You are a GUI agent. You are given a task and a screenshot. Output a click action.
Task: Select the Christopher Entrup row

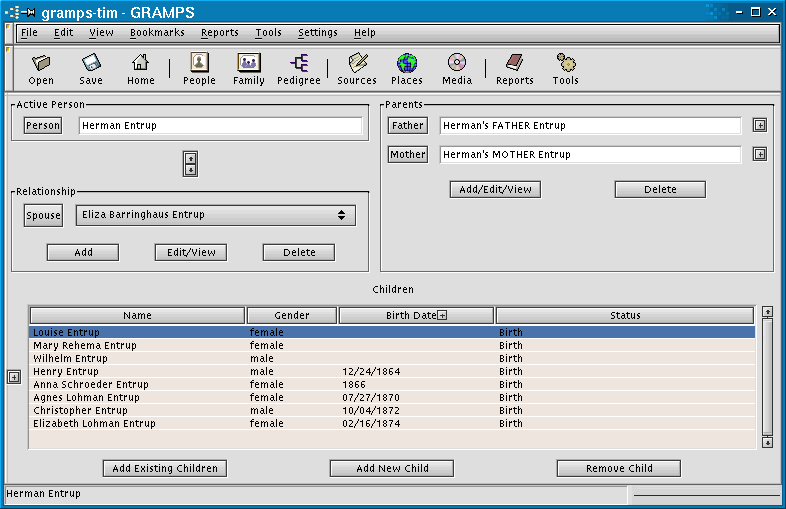coord(392,411)
